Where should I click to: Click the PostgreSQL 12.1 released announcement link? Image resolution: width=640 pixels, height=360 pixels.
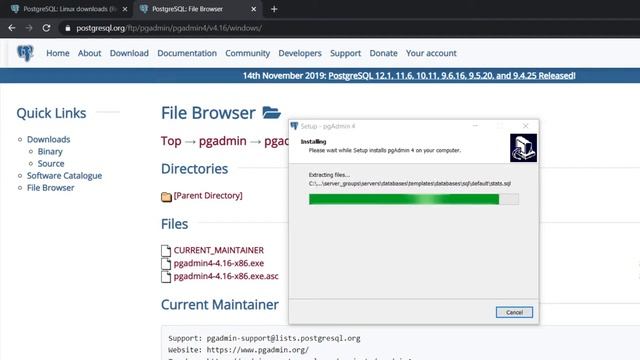(452, 76)
